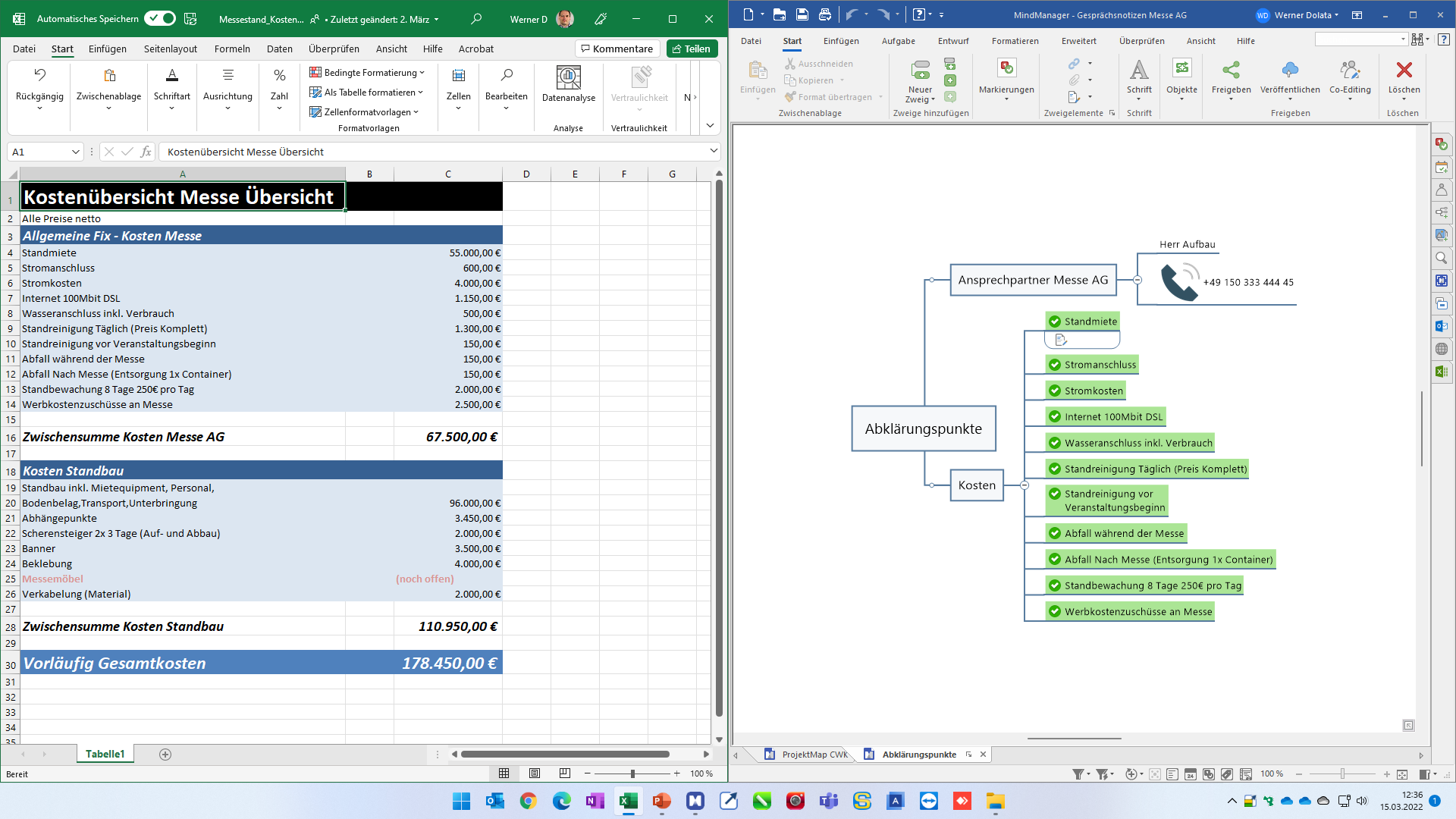Open MindManager Entwurf ribbon tab
1456x819 pixels.
(x=953, y=41)
